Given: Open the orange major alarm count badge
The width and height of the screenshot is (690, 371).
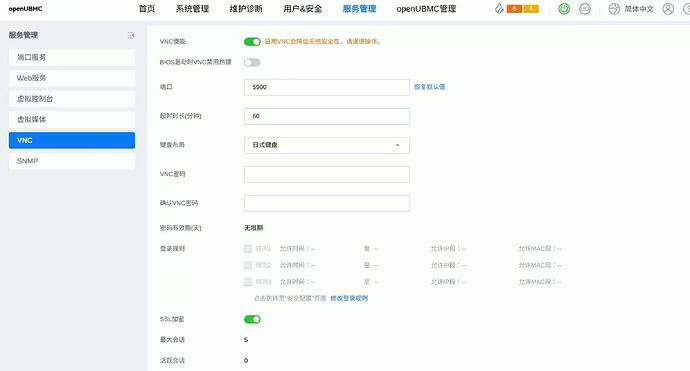Looking at the screenshot, I should coord(514,9).
